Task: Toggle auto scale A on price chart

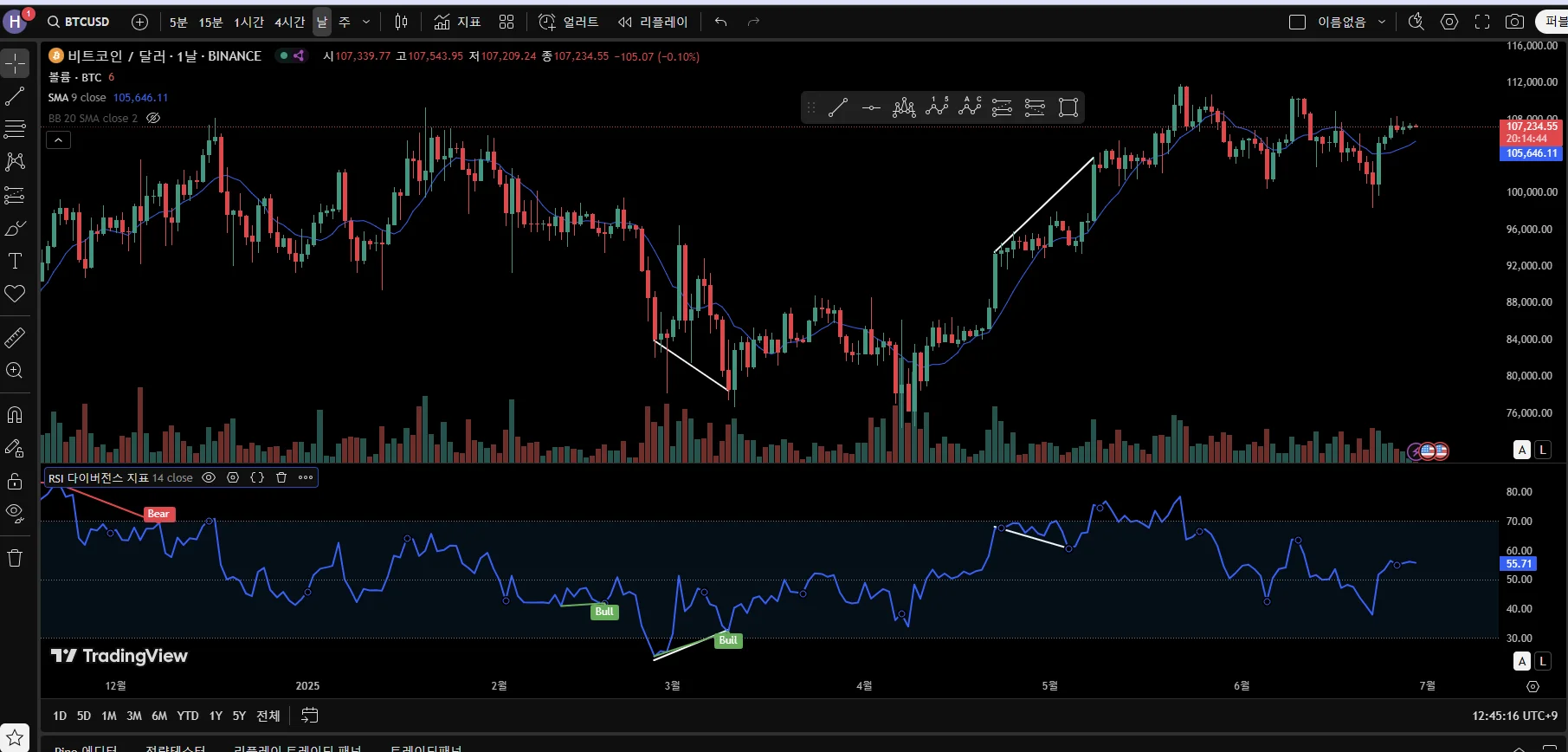Action: (1522, 450)
